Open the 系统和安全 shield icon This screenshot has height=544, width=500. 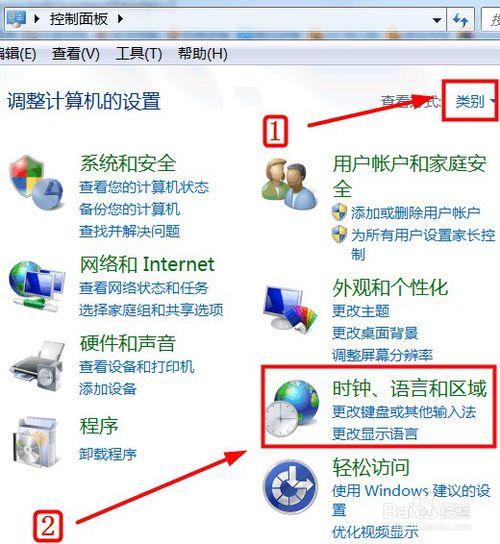point(36,182)
